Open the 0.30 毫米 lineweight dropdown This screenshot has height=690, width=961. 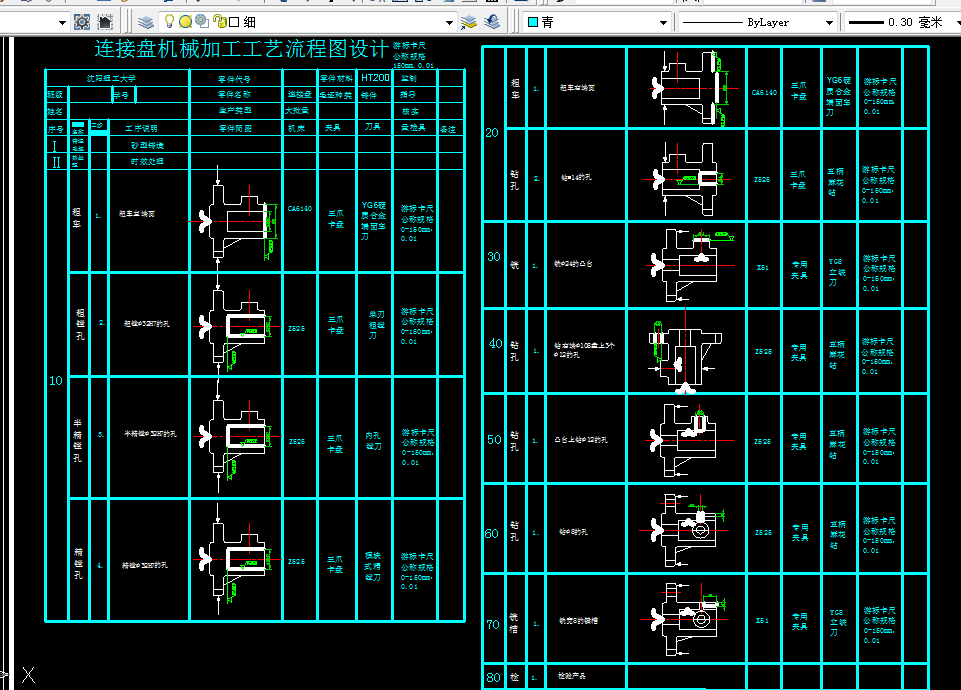tap(957, 23)
